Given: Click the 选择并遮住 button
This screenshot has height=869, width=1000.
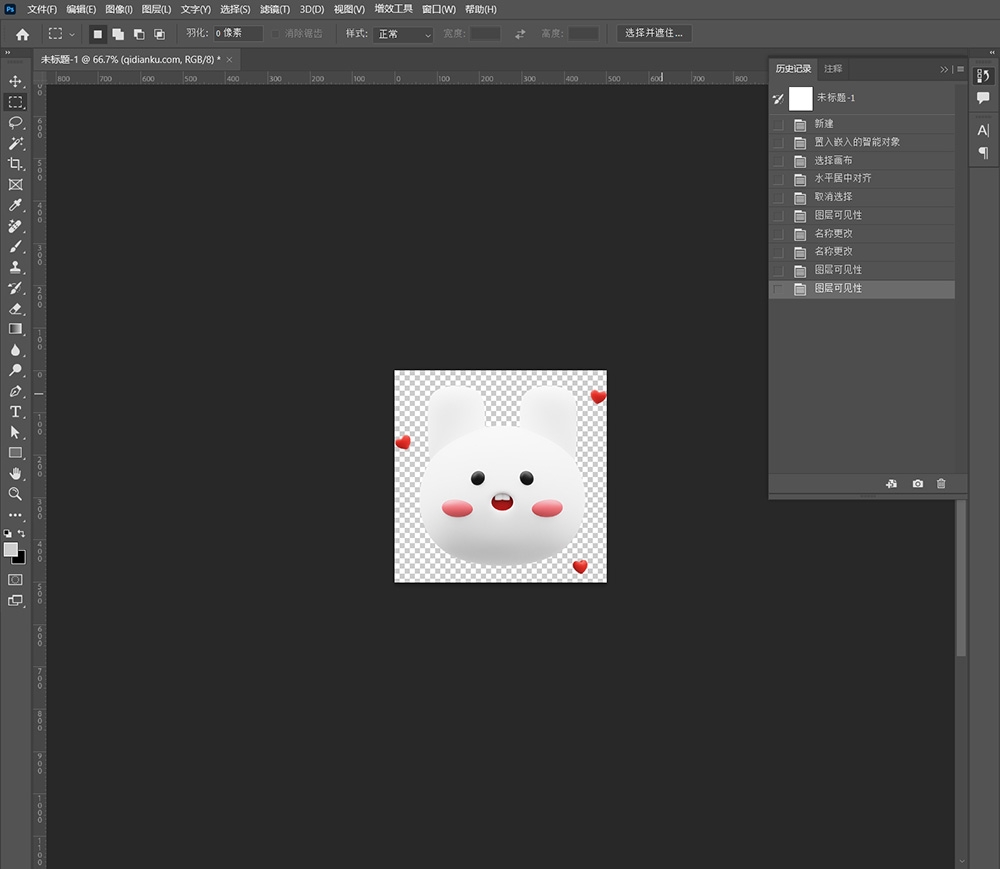Looking at the screenshot, I should pos(654,34).
